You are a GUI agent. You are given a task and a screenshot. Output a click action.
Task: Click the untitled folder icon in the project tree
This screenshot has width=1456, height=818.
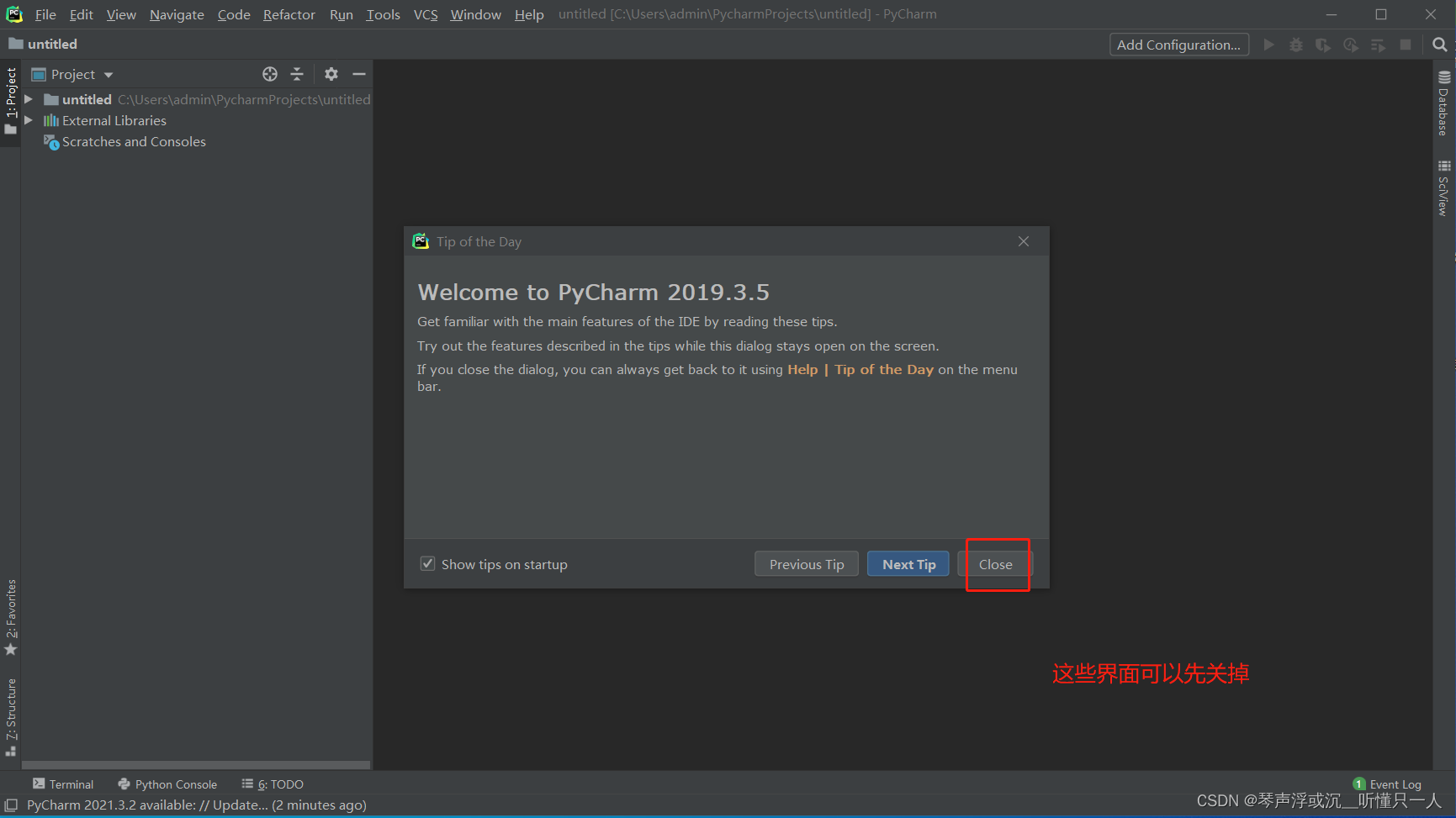pyautogui.click(x=51, y=99)
